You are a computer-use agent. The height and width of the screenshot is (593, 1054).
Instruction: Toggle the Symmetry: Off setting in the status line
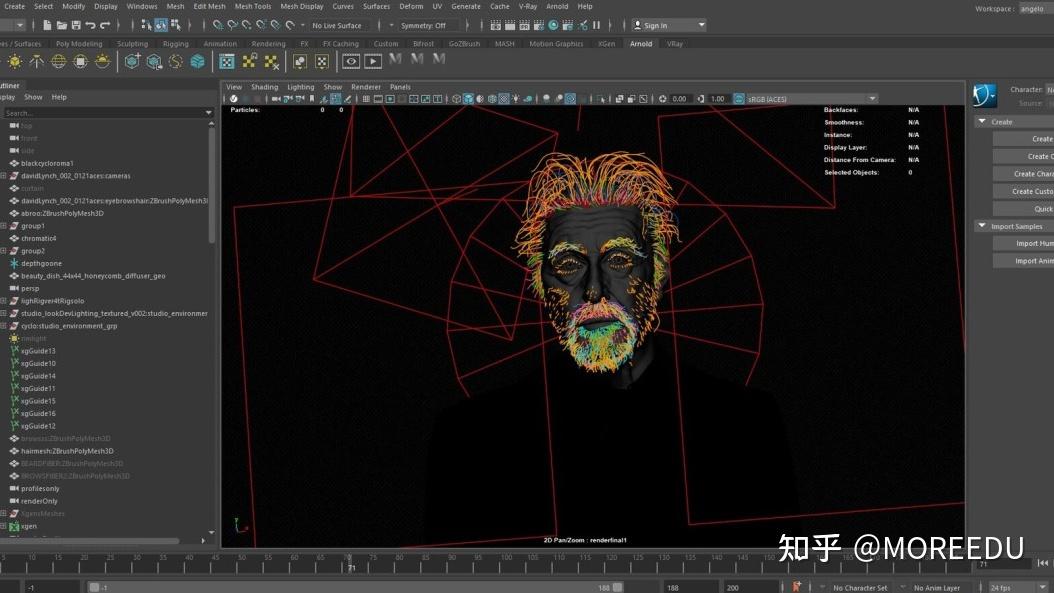pyautogui.click(x=424, y=25)
